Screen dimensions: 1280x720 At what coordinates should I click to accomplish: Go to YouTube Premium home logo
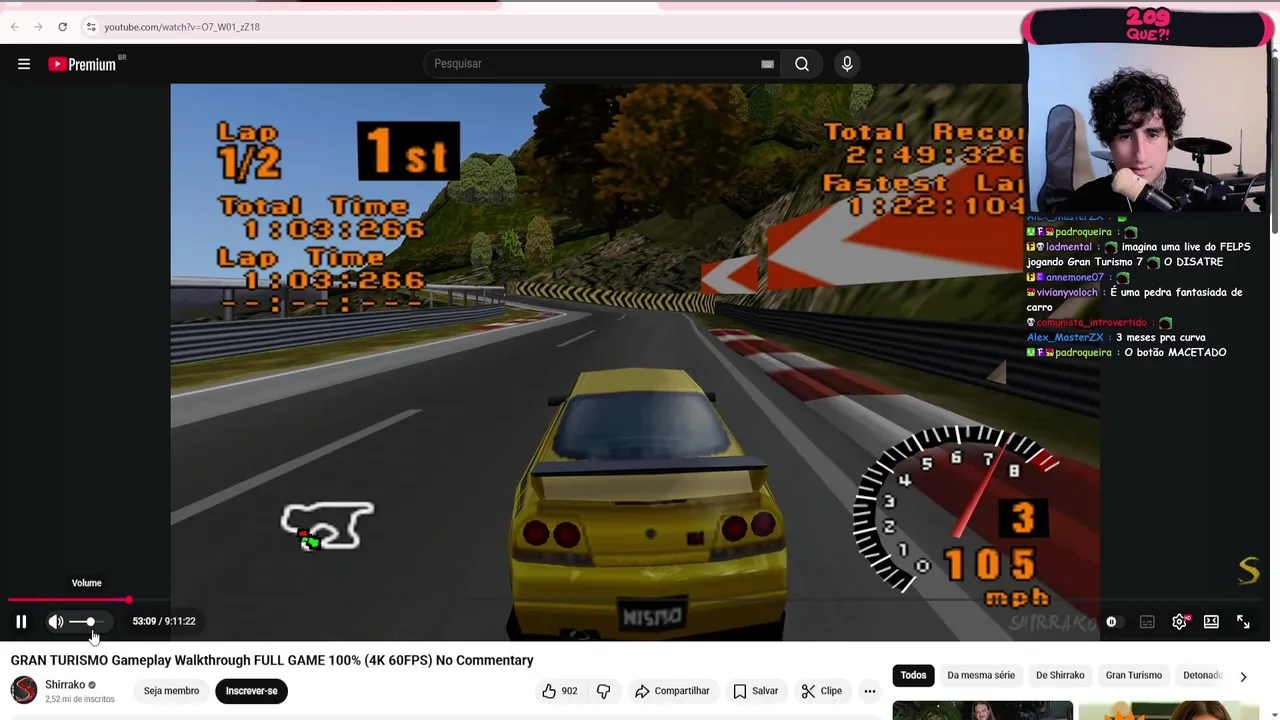pyautogui.click(x=82, y=64)
